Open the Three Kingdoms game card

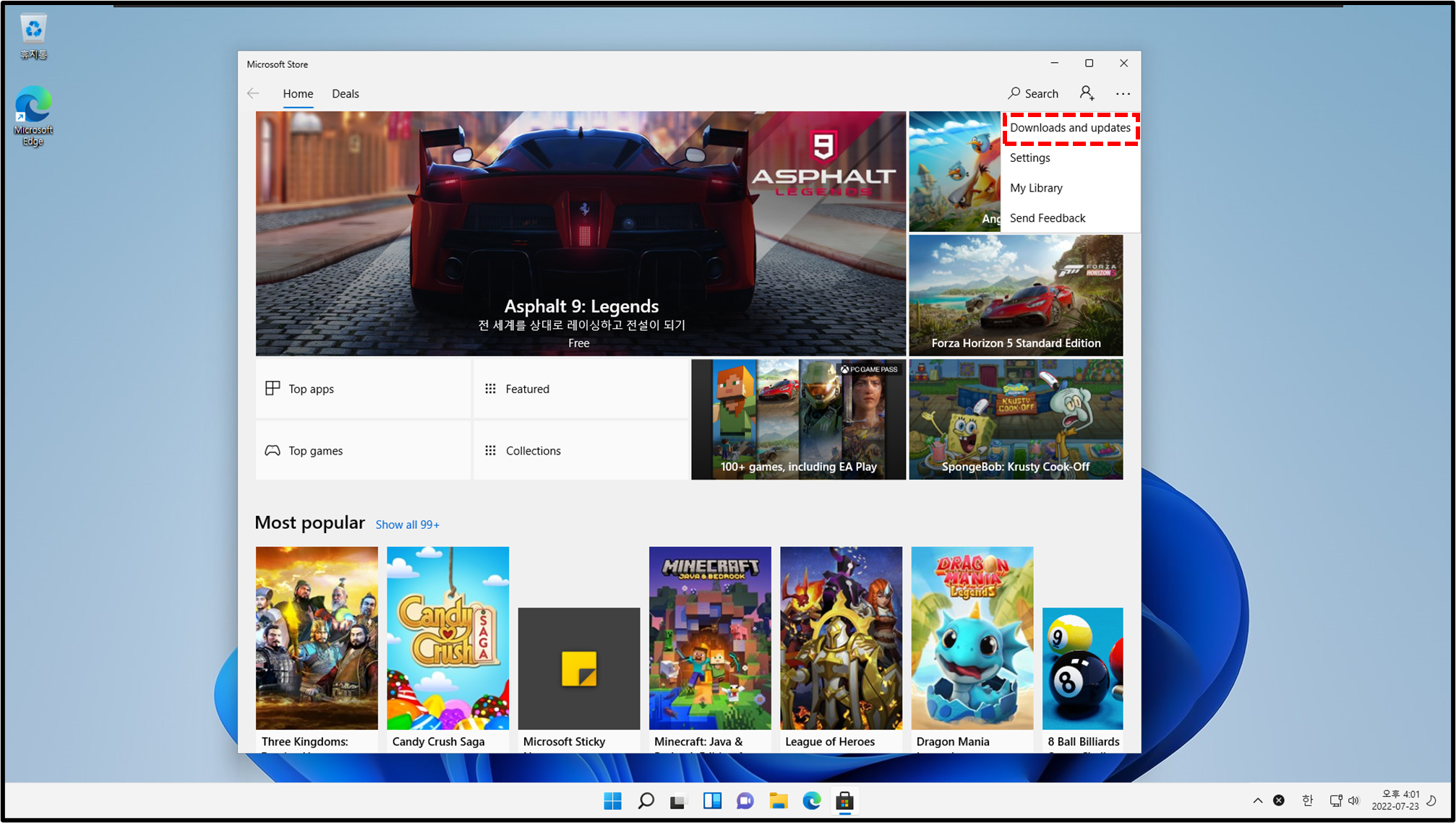tap(317, 649)
